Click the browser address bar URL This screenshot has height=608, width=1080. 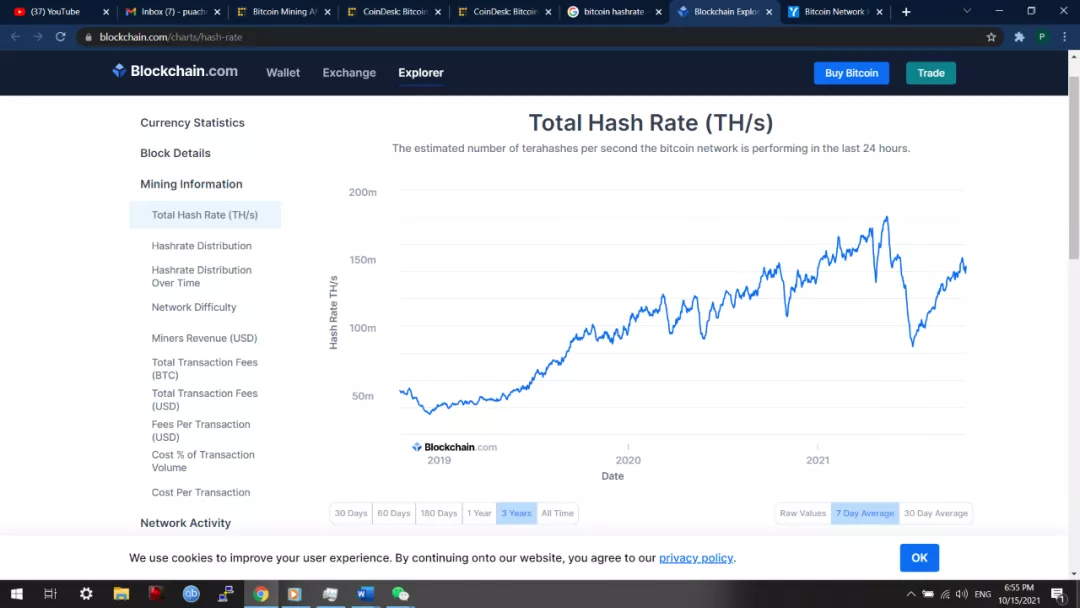[x=171, y=37]
